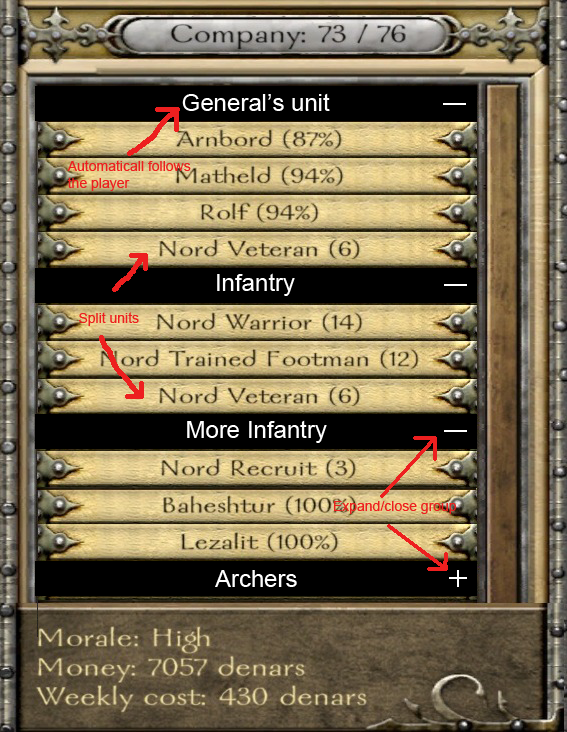The width and height of the screenshot is (567, 732).
Task: Select Lezalit (100%) companion row
Action: 257,542
